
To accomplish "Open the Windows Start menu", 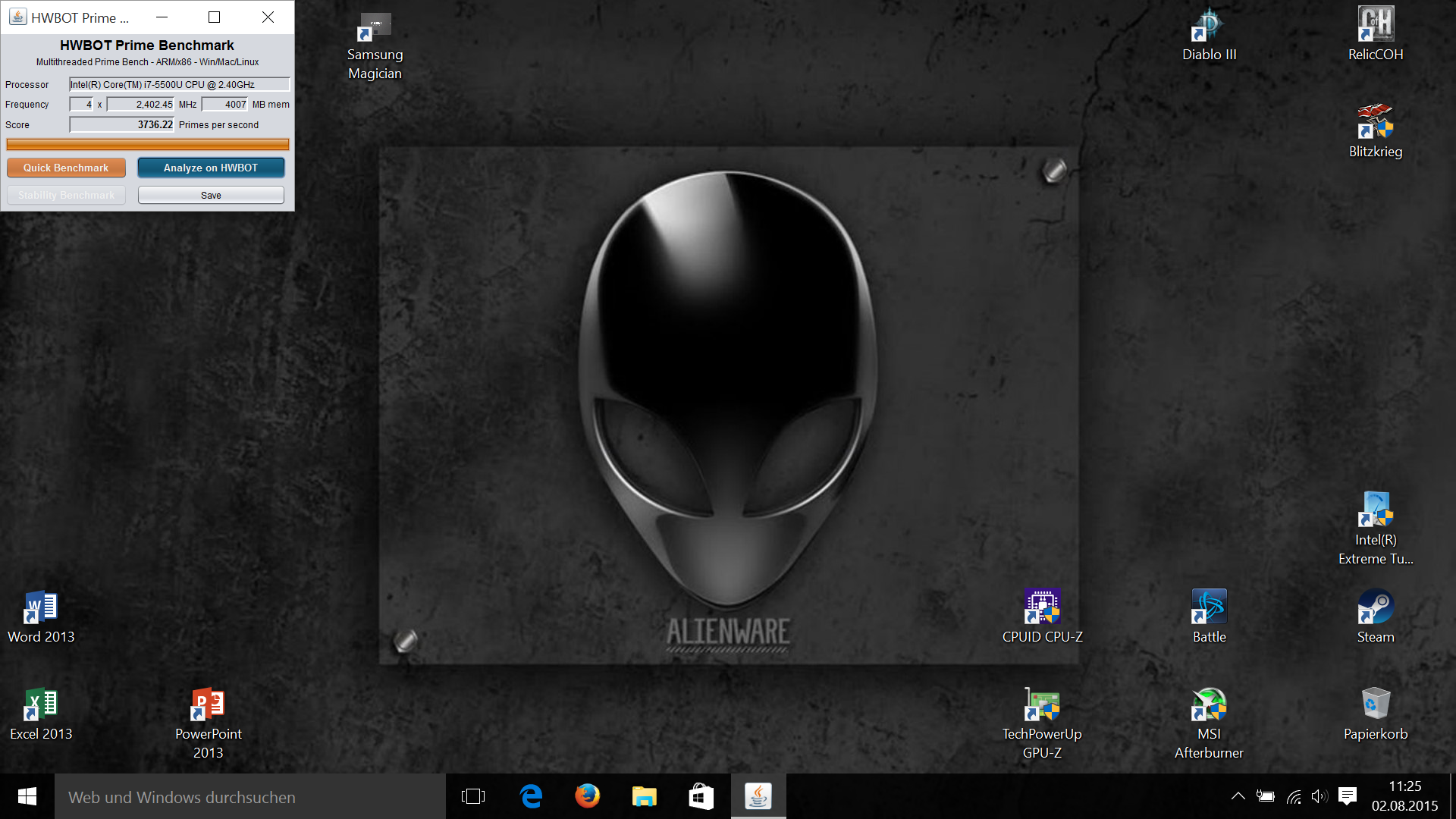I will pos(27,796).
